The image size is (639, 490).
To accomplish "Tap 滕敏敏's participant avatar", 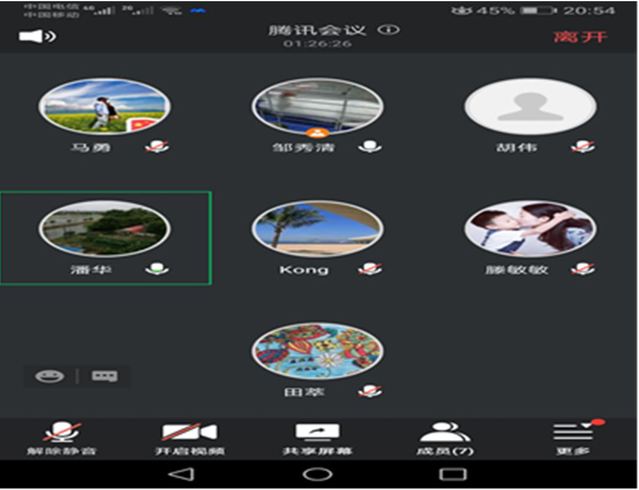I will tap(530, 229).
